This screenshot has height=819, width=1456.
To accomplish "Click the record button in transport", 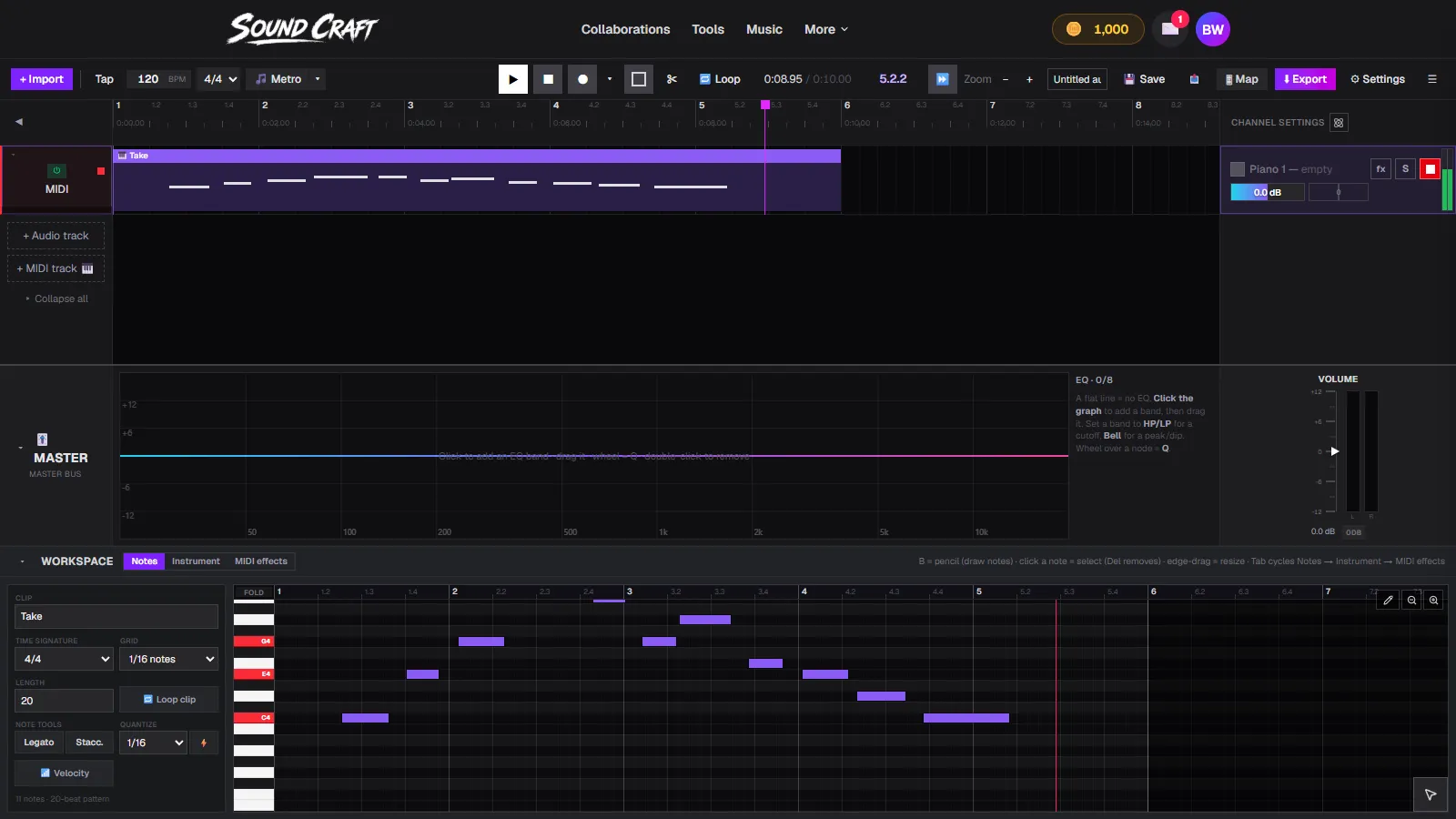I will [x=582, y=79].
